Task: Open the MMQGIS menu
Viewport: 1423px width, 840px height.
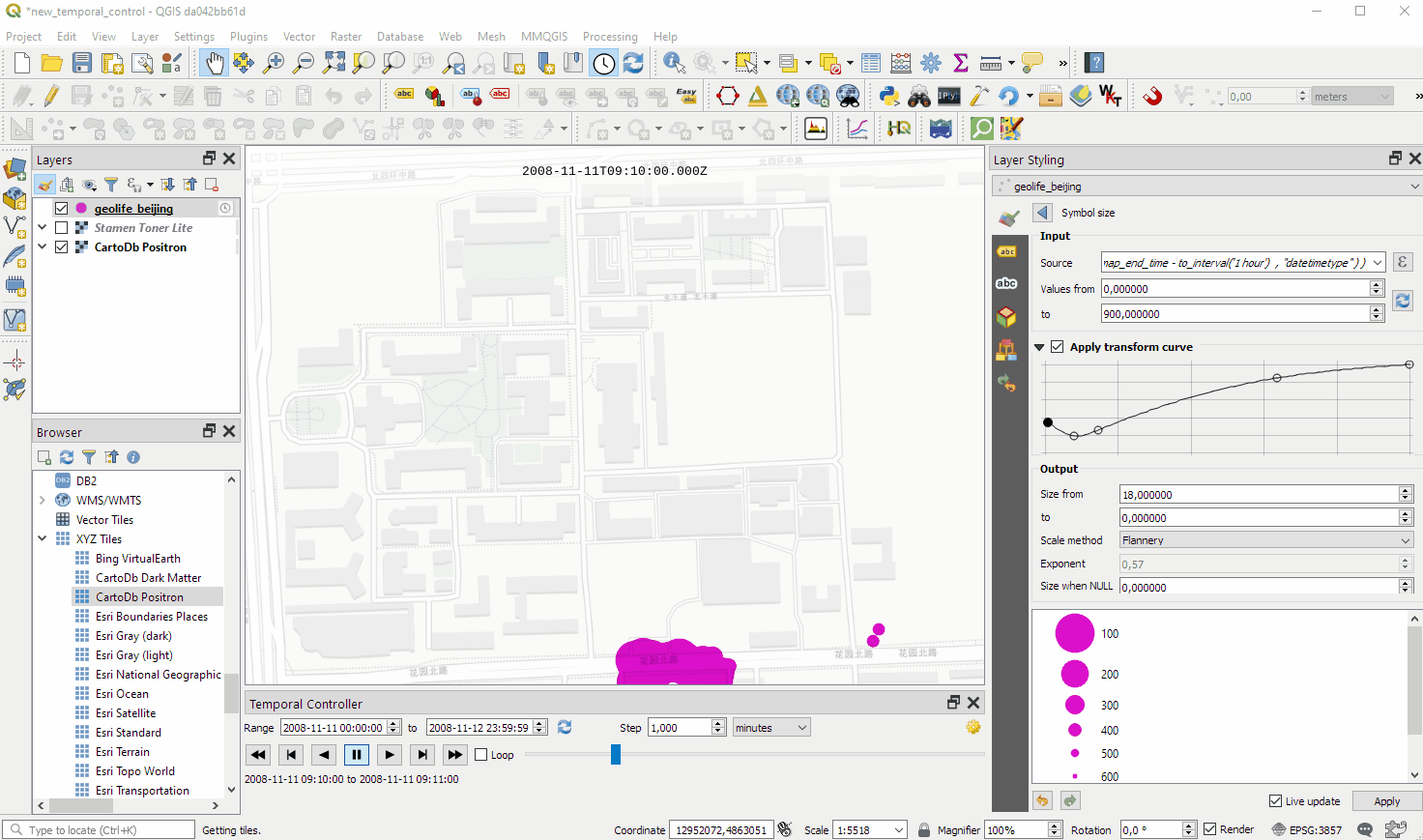Action: pyautogui.click(x=544, y=37)
